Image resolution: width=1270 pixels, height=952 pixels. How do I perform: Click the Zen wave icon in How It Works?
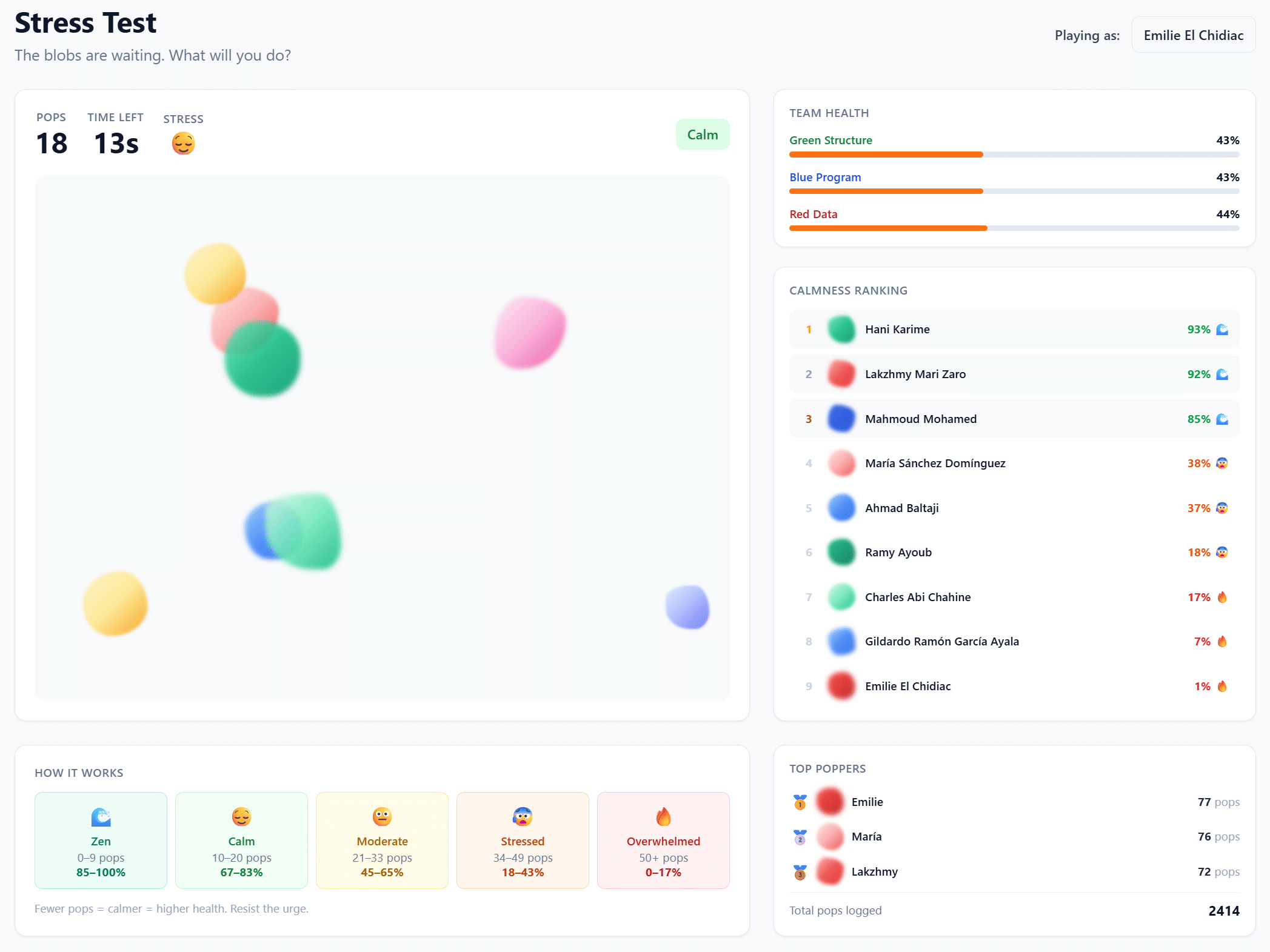coord(101,817)
